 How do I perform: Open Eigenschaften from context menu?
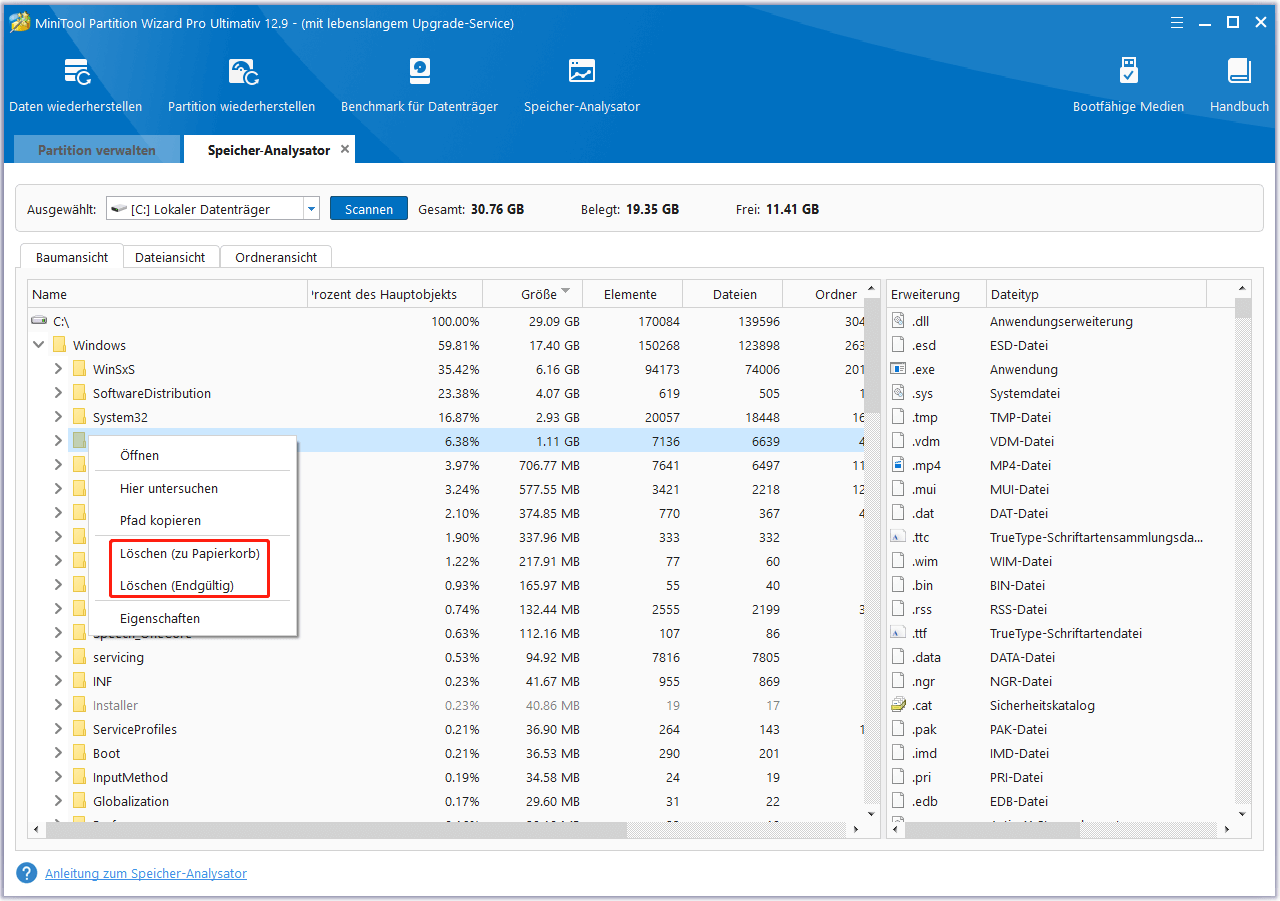193,618
